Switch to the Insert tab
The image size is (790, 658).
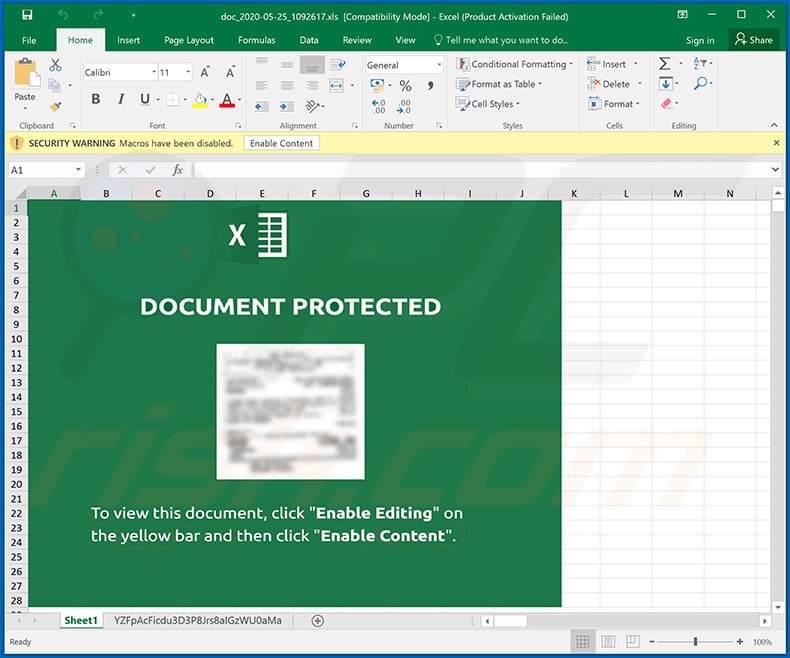(x=128, y=40)
